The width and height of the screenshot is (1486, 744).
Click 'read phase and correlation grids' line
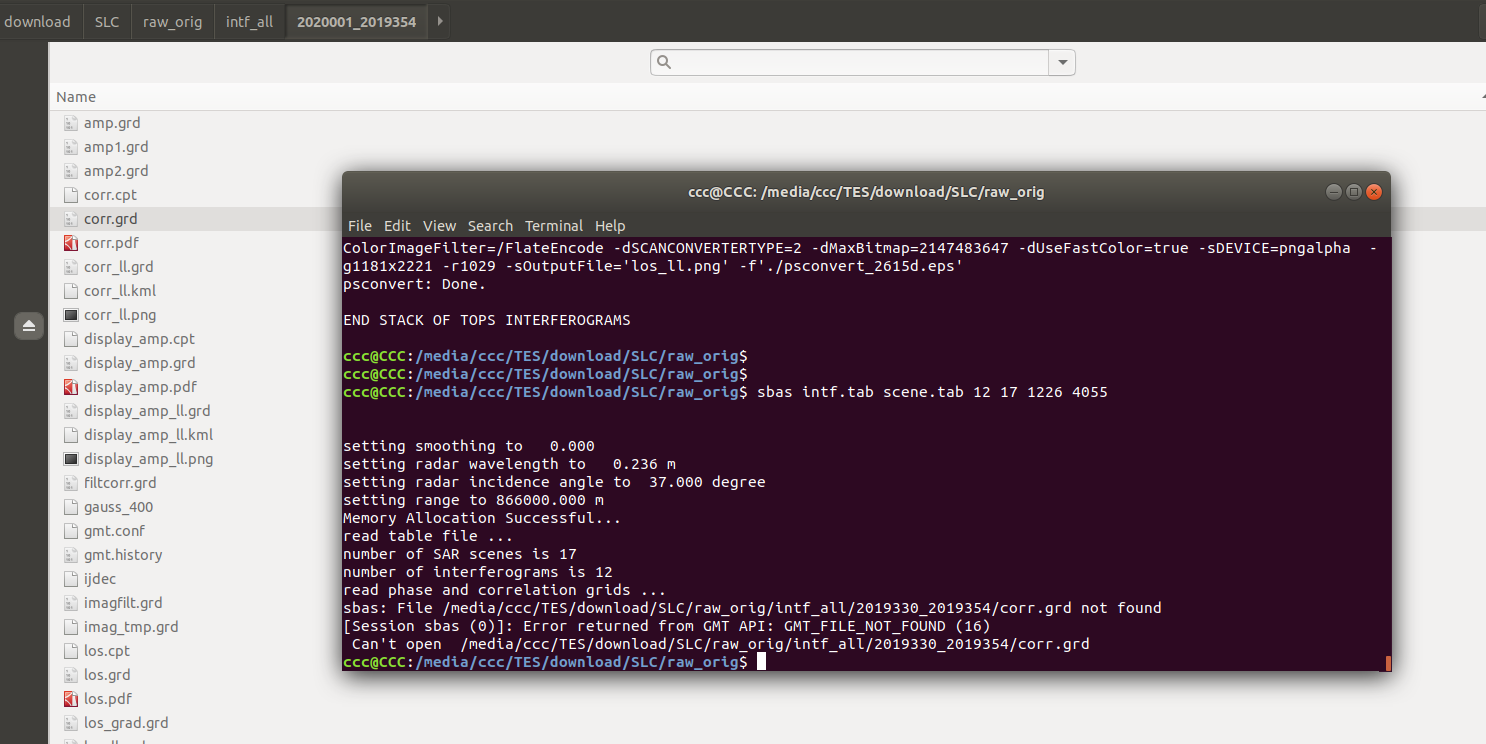click(x=505, y=590)
